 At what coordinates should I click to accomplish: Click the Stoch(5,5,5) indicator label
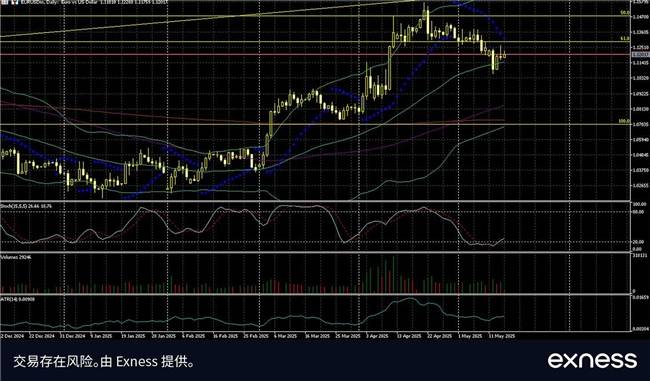(x=26, y=206)
